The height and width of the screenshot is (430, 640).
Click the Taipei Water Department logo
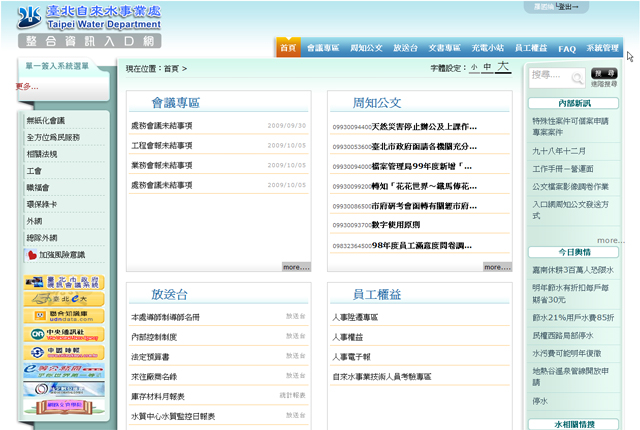[89, 18]
